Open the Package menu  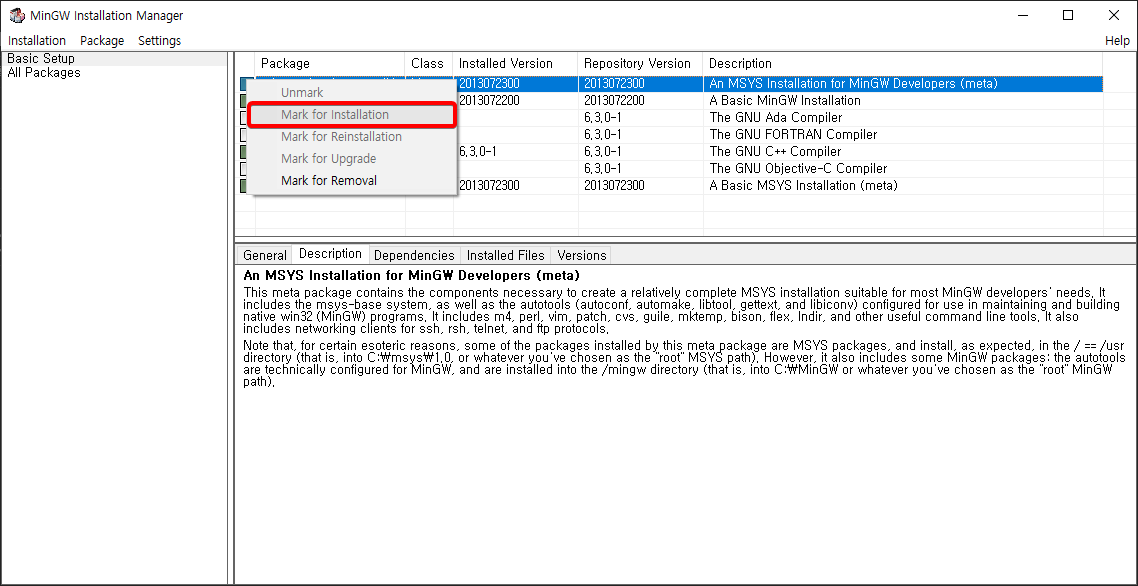coord(102,41)
